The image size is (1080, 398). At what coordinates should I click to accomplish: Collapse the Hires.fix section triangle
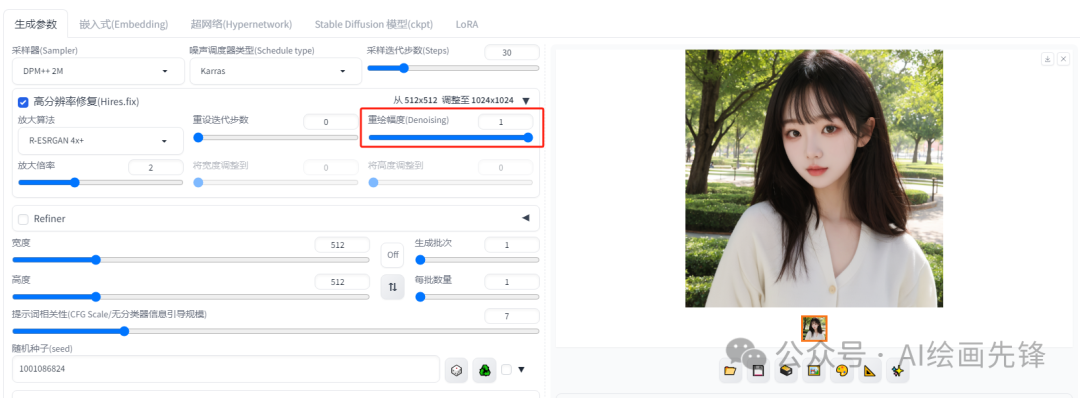(526, 101)
